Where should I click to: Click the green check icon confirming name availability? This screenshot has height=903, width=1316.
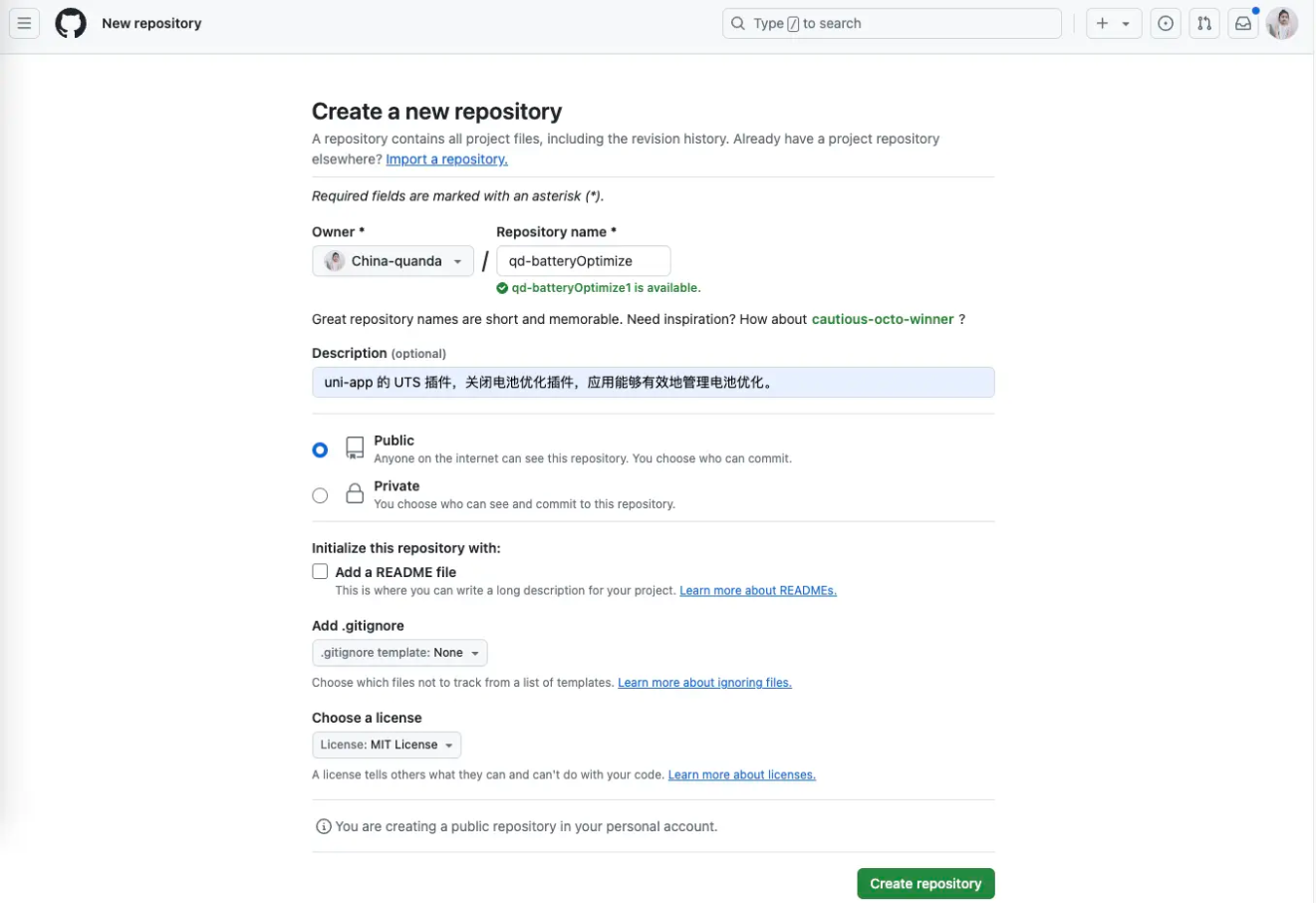tap(502, 287)
